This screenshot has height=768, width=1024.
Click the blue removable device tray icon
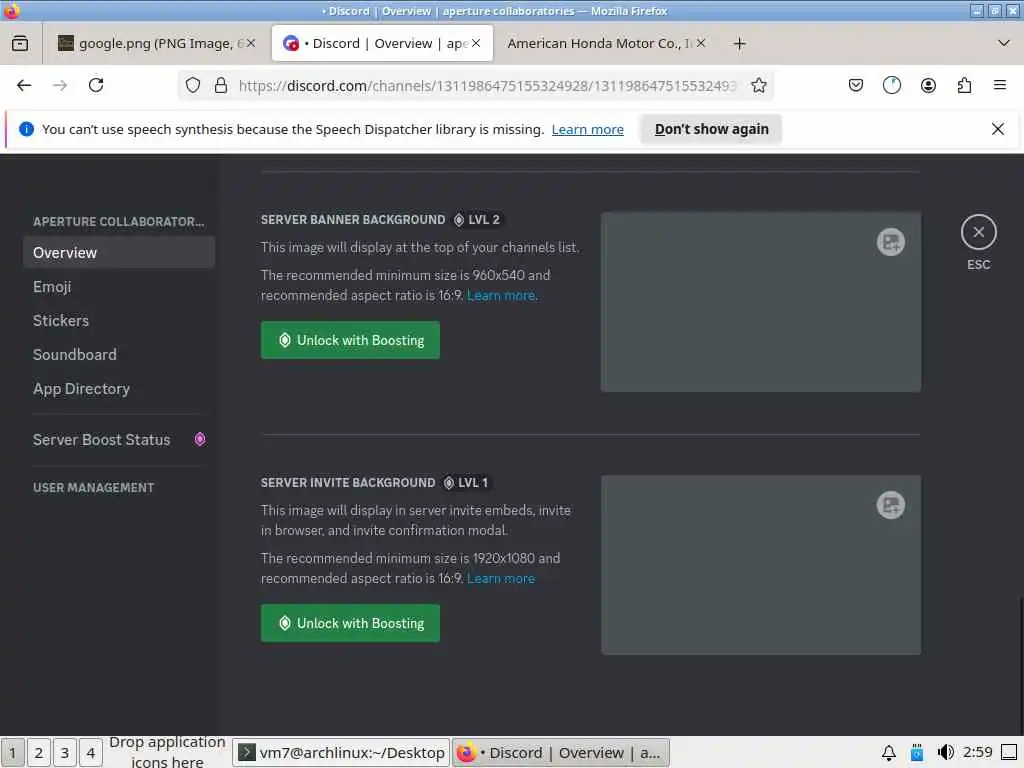917,753
